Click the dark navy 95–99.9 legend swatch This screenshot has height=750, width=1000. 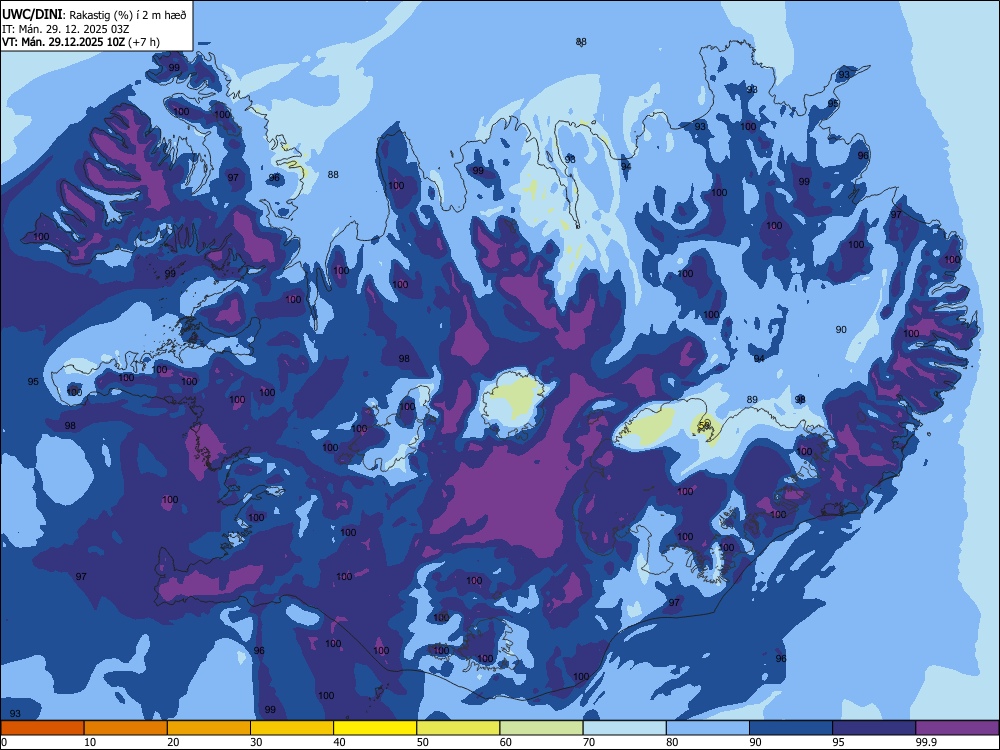pos(874,728)
